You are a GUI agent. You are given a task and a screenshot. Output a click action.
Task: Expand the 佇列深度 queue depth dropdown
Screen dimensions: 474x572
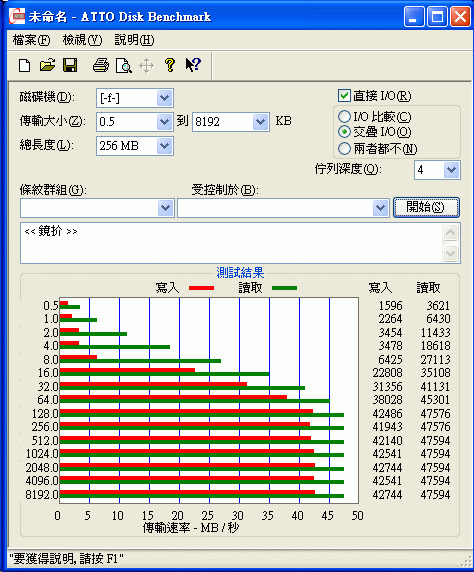(x=451, y=170)
